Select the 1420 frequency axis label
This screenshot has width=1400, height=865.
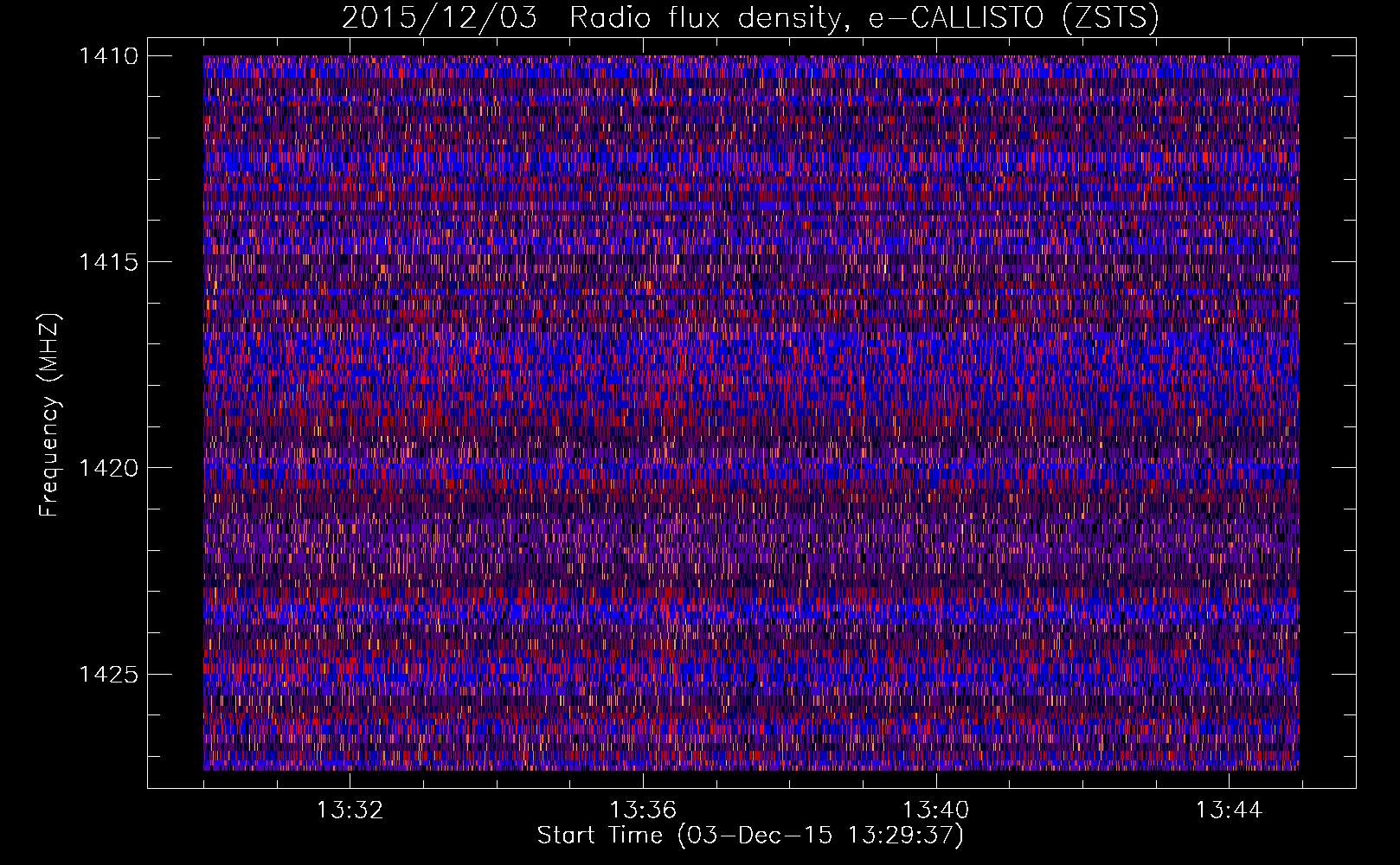pyautogui.click(x=108, y=468)
